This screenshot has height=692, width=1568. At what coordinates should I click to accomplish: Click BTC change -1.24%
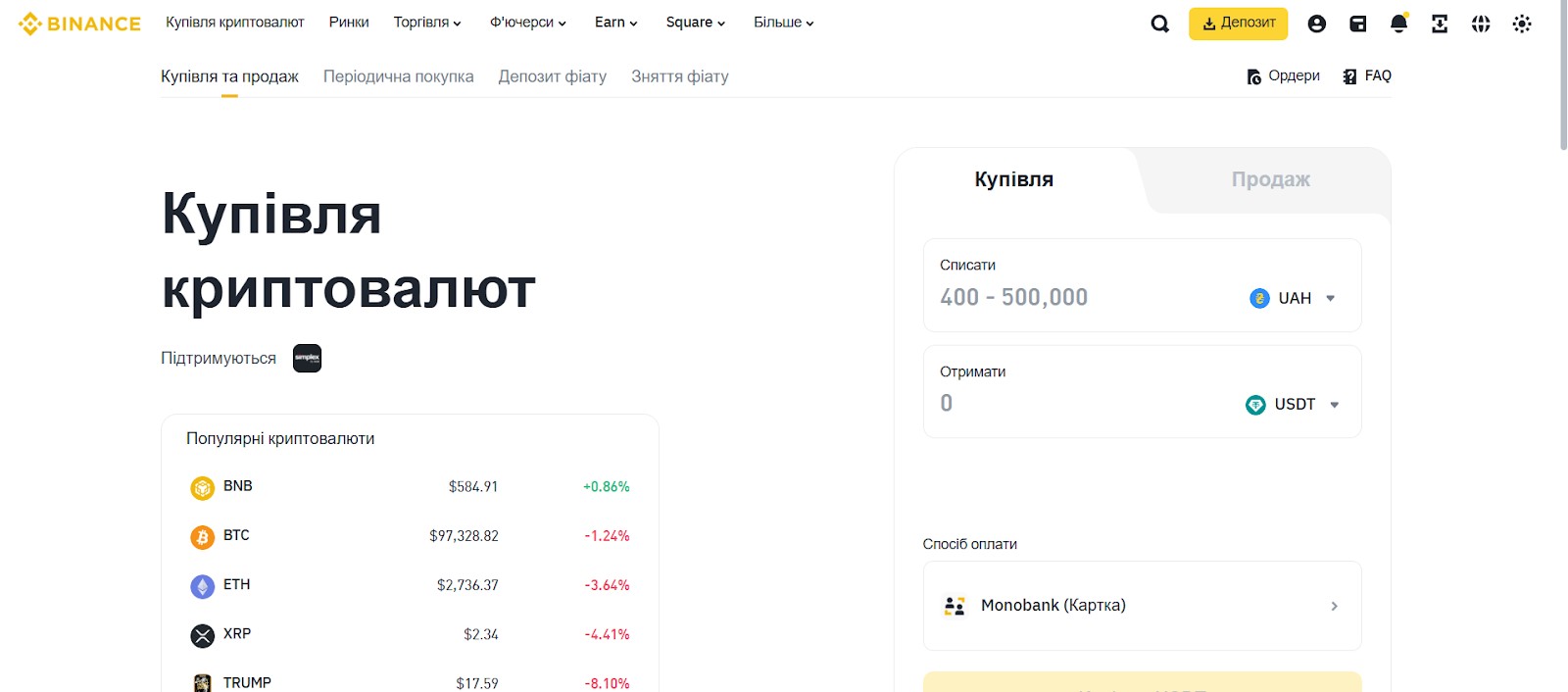coord(608,536)
